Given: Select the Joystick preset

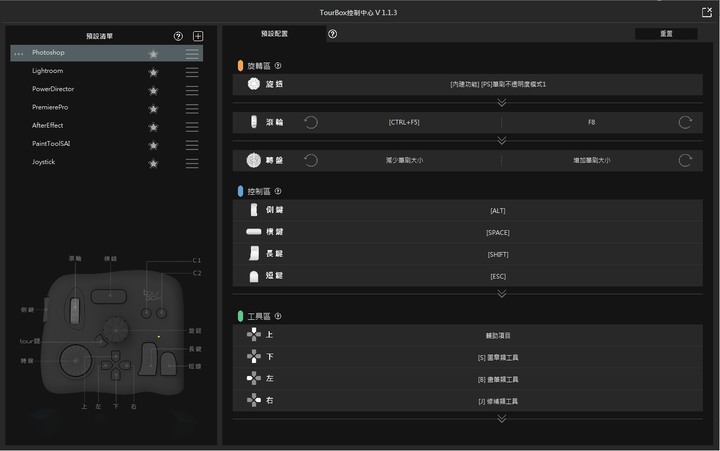Looking at the screenshot, I should pyautogui.click(x=44, y=162).
